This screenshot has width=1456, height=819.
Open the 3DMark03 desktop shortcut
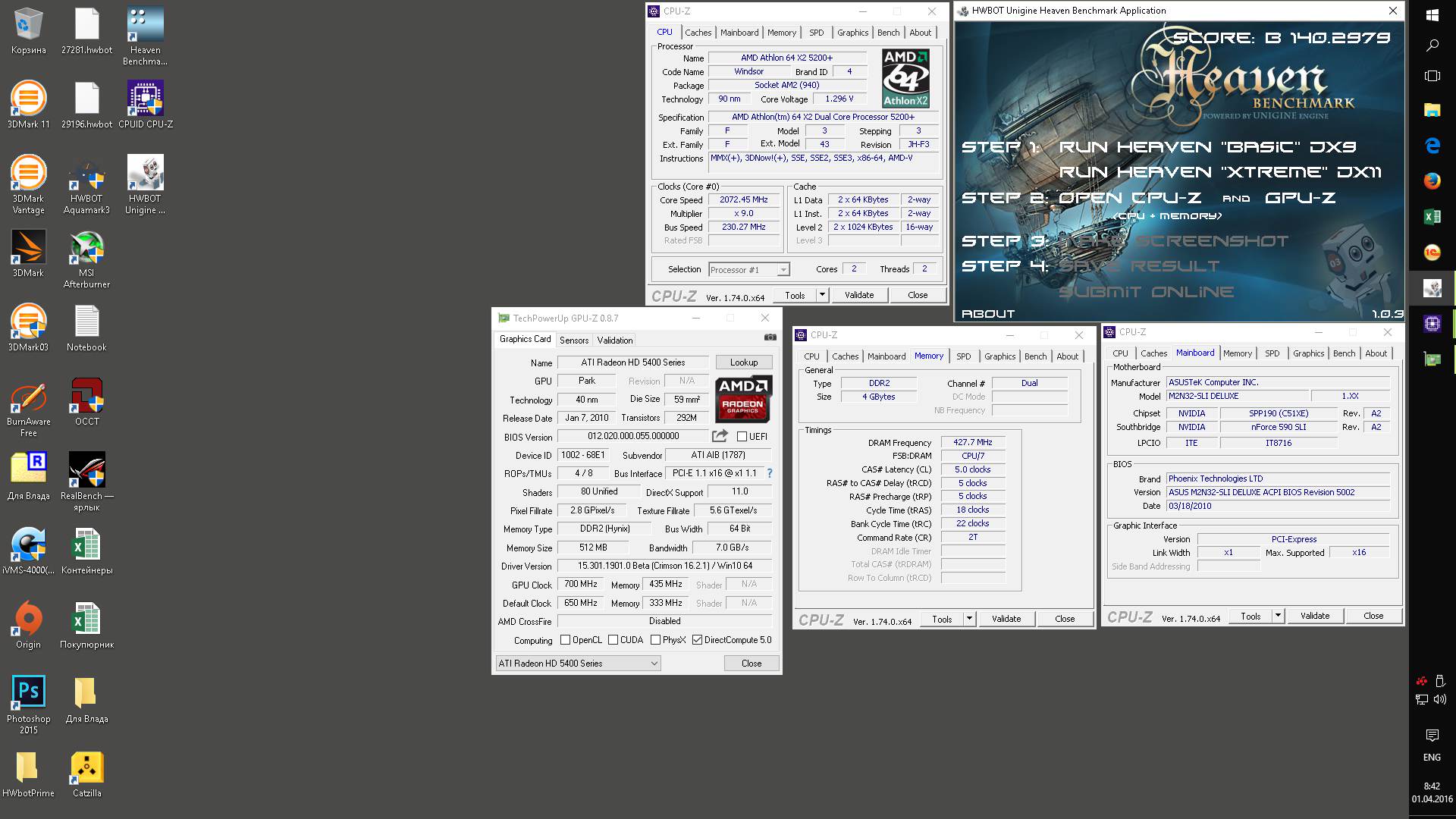coord(28,328)
